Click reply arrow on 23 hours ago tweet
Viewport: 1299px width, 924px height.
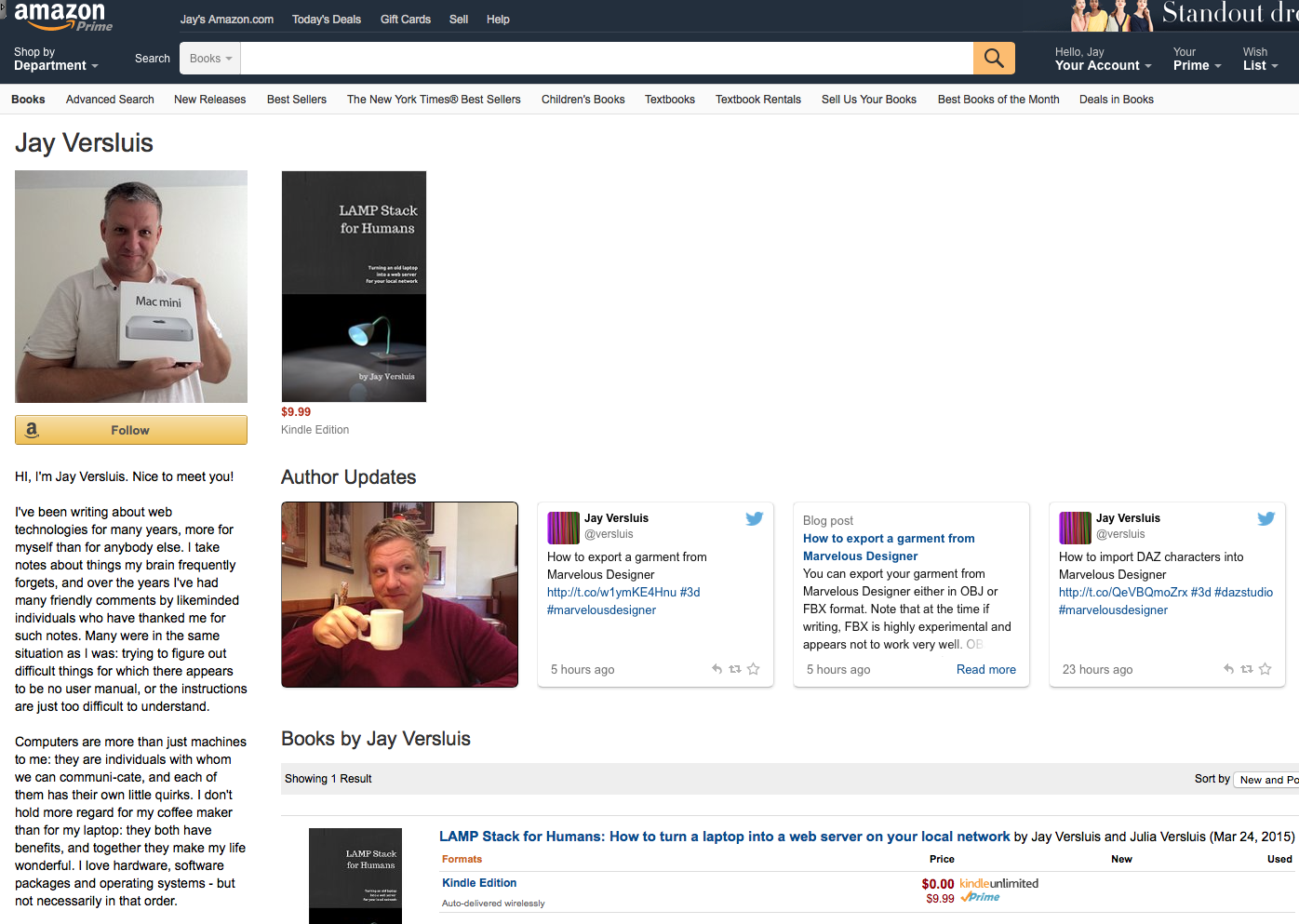click(1228, 669)
